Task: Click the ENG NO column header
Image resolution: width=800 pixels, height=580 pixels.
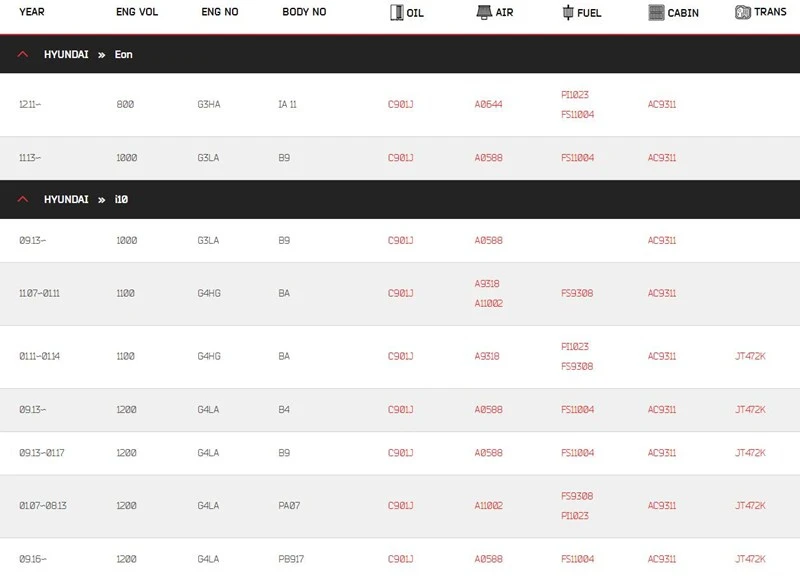Action: [x=219, y=12]
